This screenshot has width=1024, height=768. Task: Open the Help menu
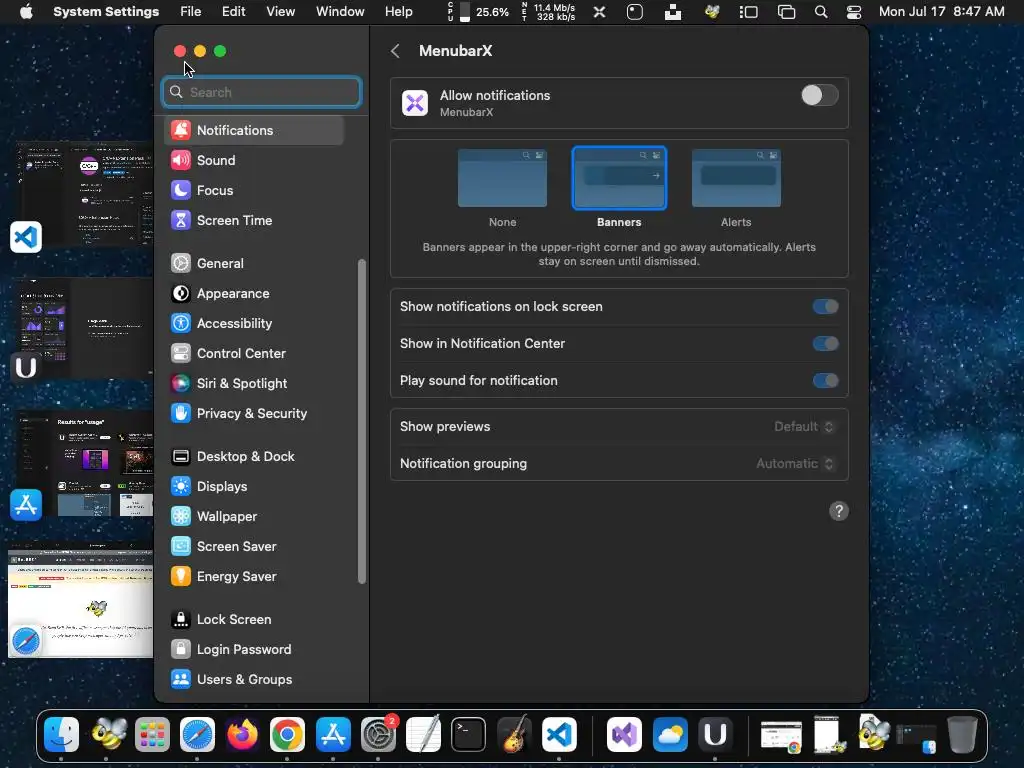click(398, 12)
